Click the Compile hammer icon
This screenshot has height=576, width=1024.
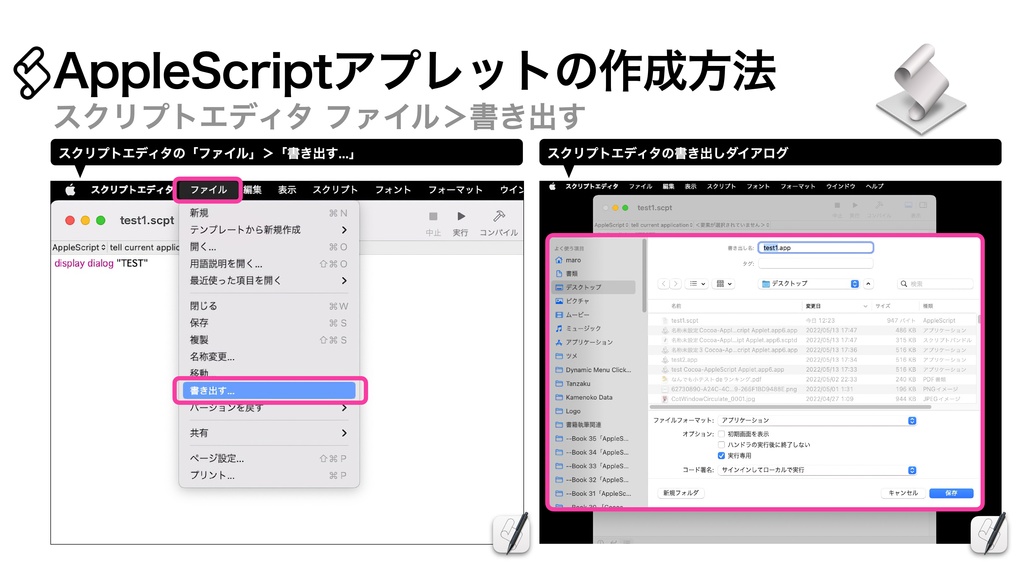pyautogui.click(x=499, y=217)
